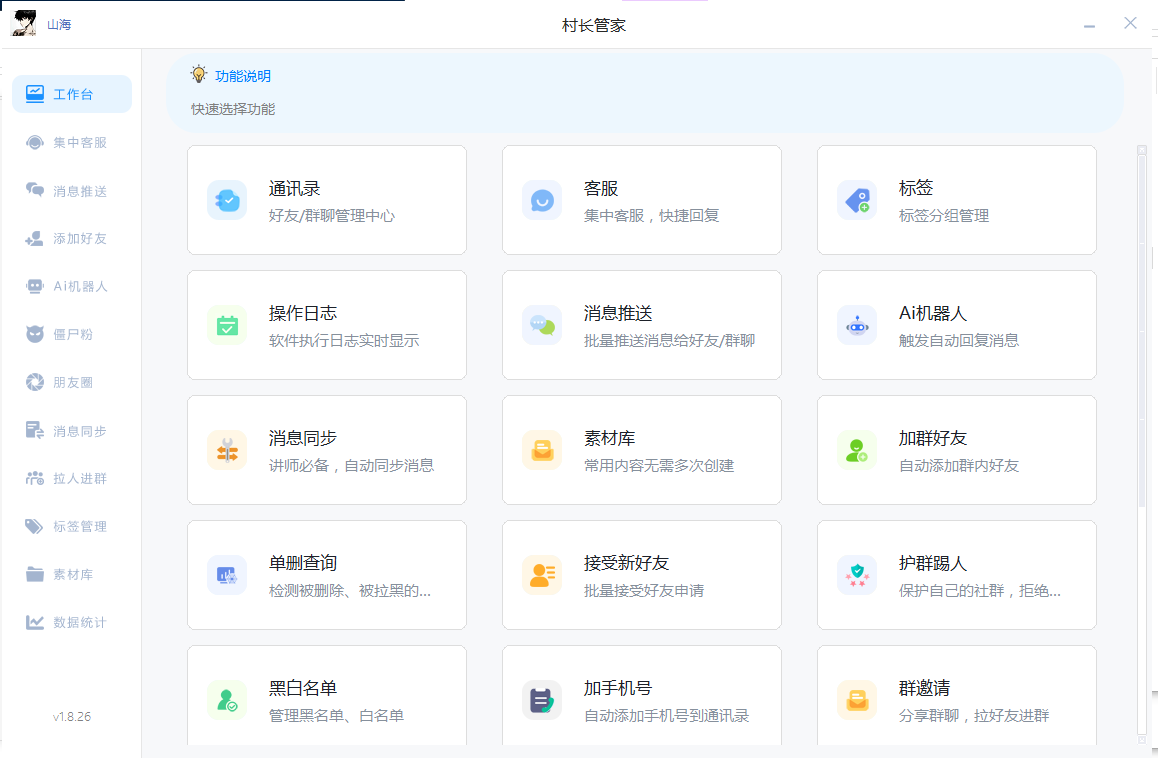Open 朋友圈 from the sidebar

(72, 383)
